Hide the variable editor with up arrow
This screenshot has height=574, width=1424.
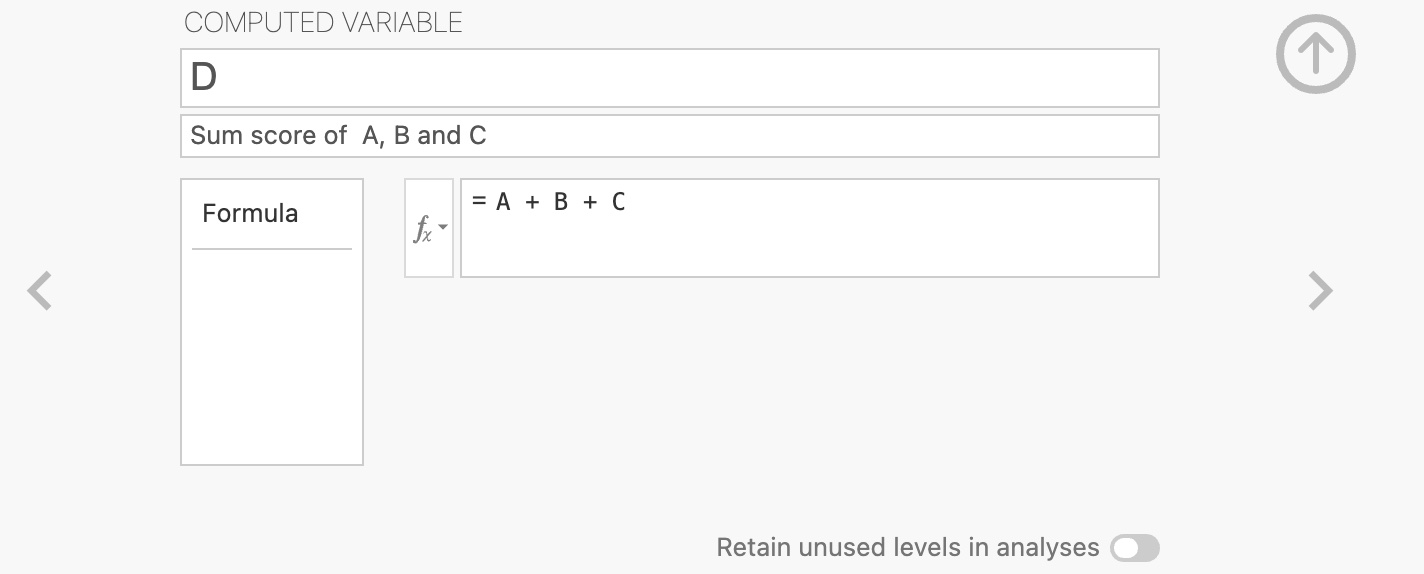click(x=1315, y=54)
